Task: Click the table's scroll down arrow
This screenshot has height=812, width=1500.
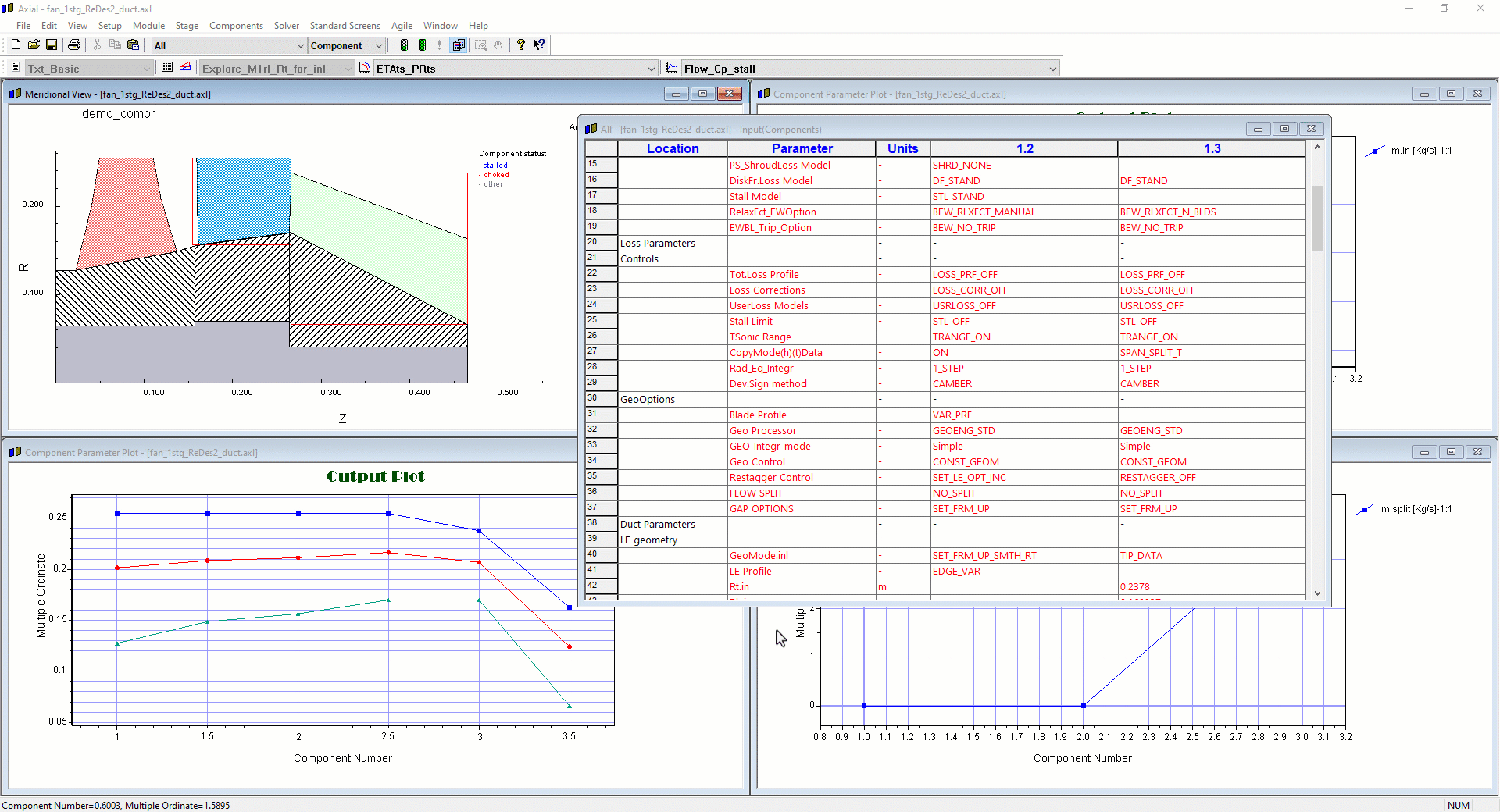Action: [1317, 593]
